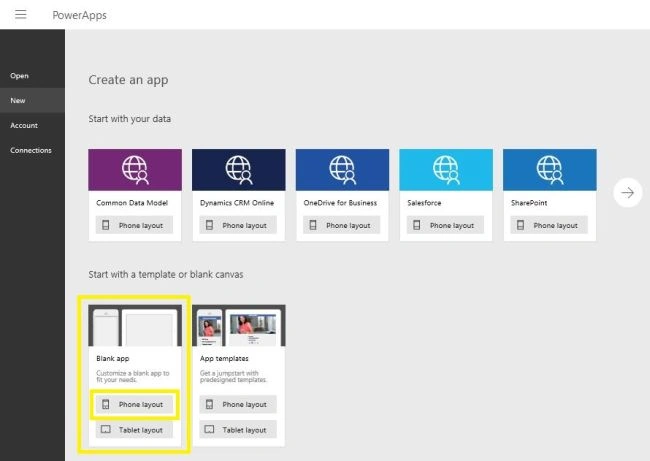Viewport: 650px width, 461px height.
Task: Click 'Get a jumpstart' description text
Action: (x=233, y=376)
